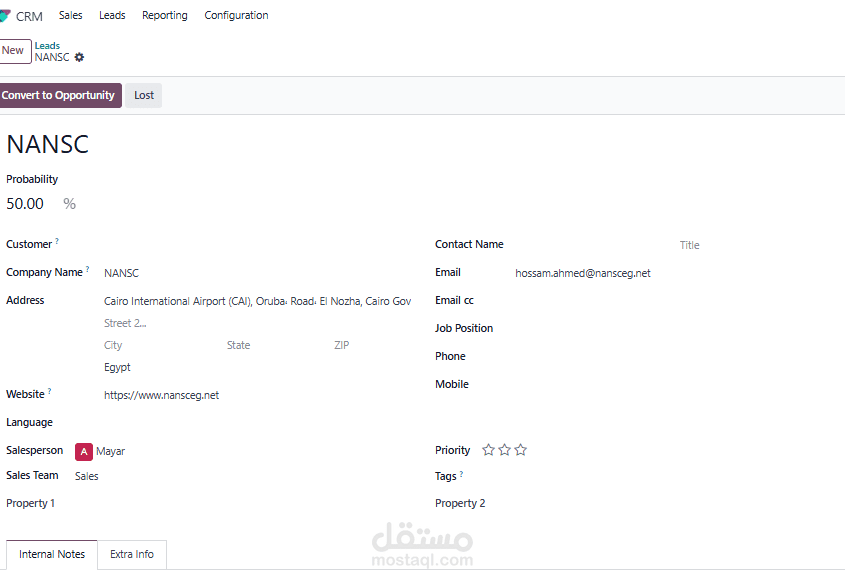Click the email hossam.ahmed@nansceg.net

pos(583,273)
